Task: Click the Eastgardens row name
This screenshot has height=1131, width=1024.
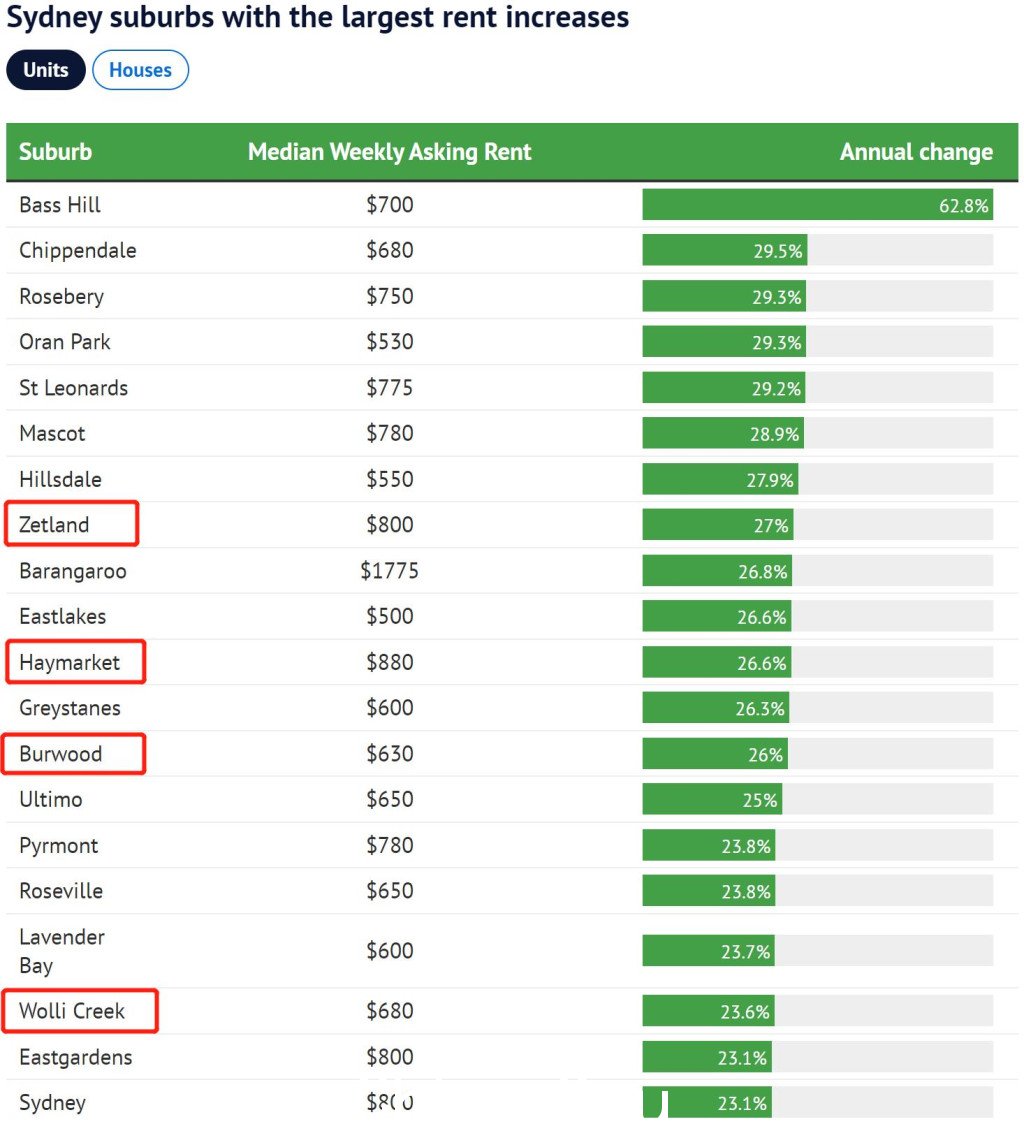Action: pos(75,1057)
